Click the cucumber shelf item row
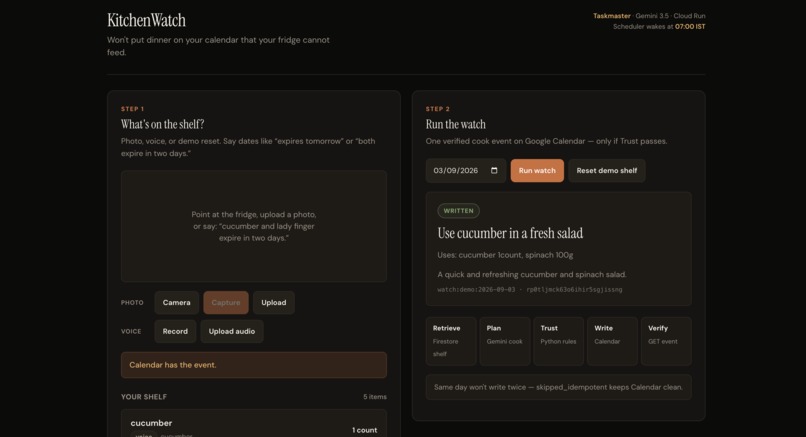806x437 pixels. 254,424
